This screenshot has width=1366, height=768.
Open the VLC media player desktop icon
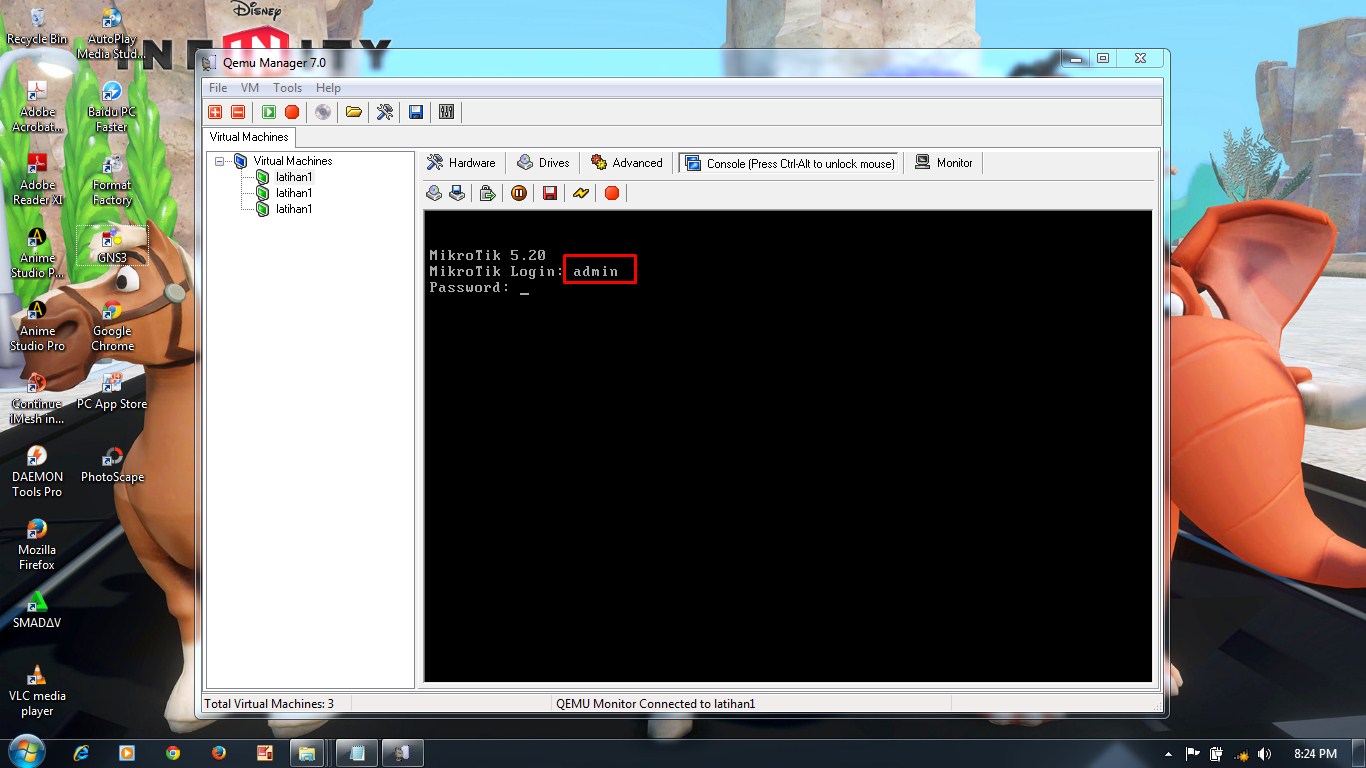point(37,691)
